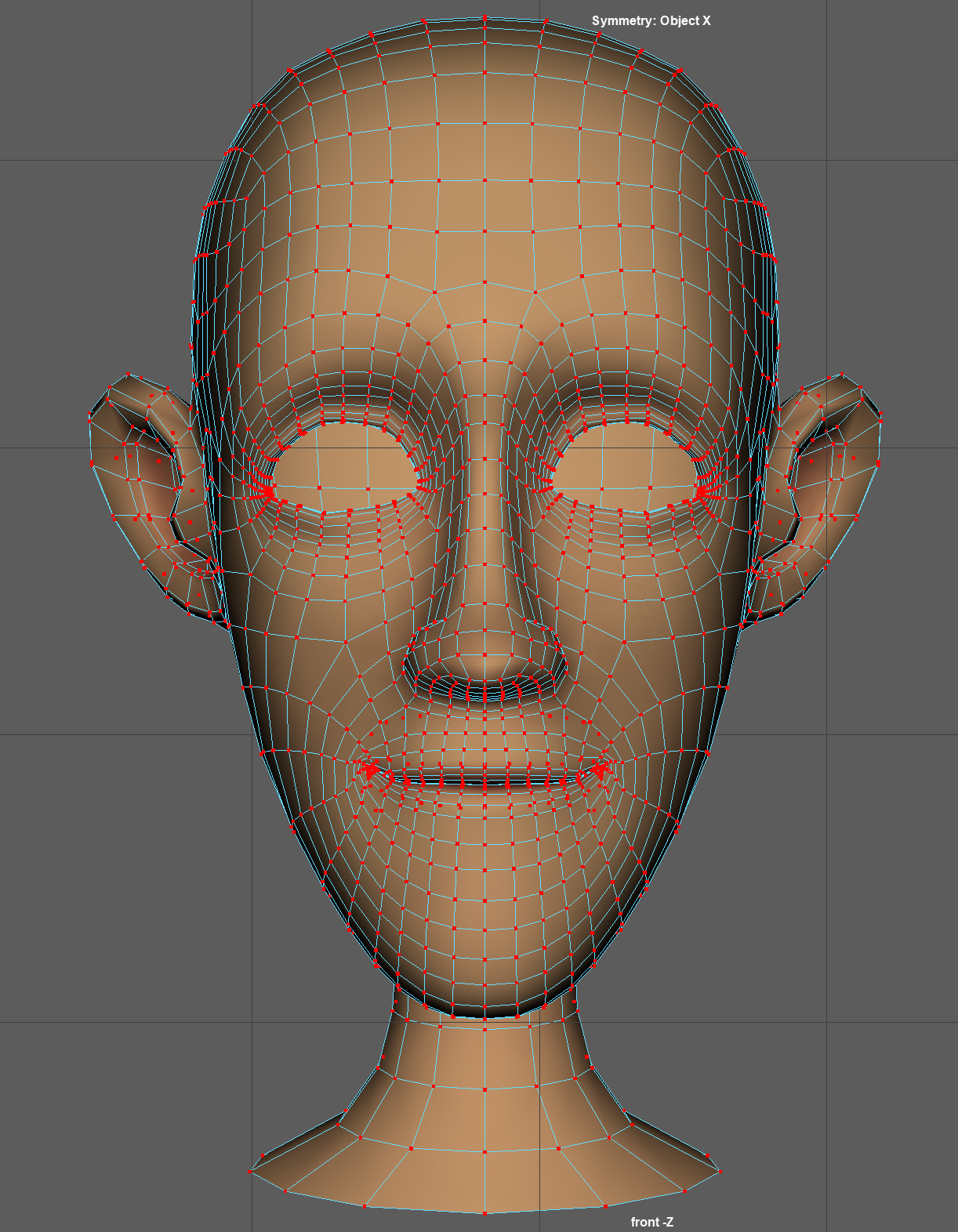Select the vertex at the nose tip
This screenshot has width=958, height=1232.
tap(484, 655)
